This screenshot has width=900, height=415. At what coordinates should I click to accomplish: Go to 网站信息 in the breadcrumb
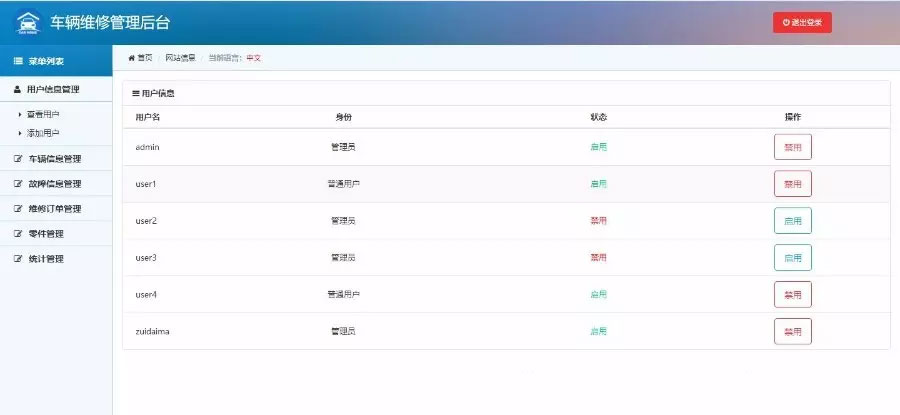click(180, 58)
